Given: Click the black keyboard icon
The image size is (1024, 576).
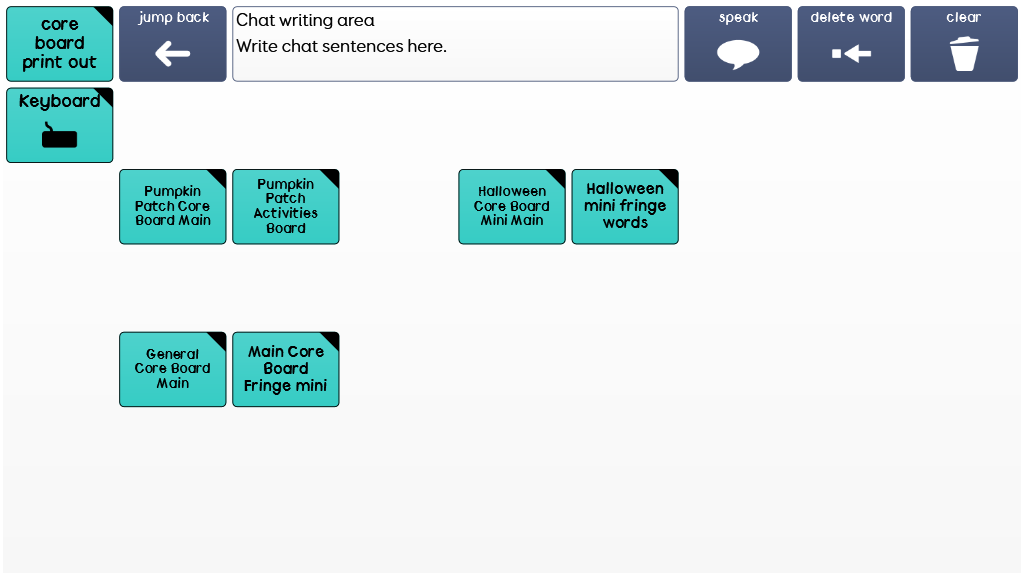Looking at the screenshot, I should coord(59,136).
